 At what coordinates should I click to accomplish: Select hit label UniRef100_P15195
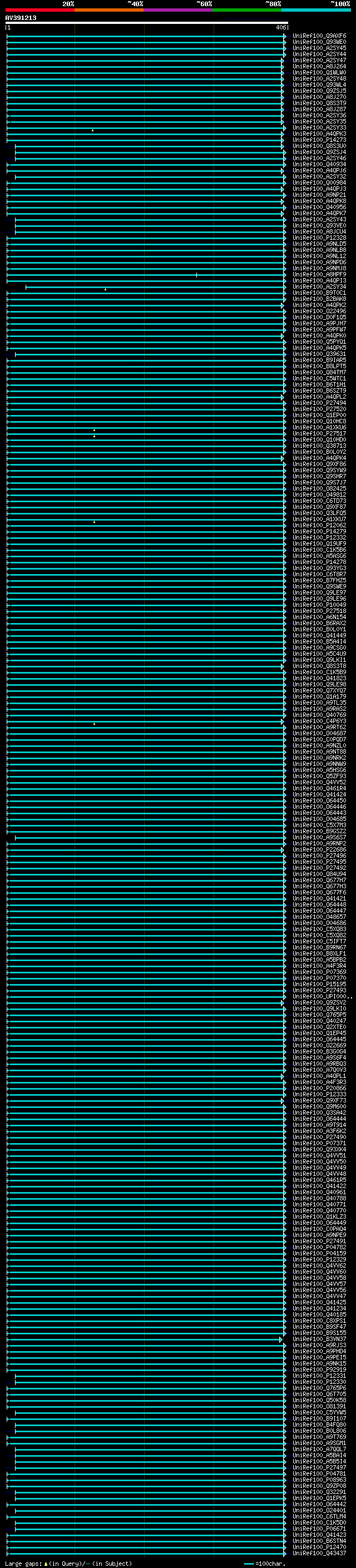(319, 985)
